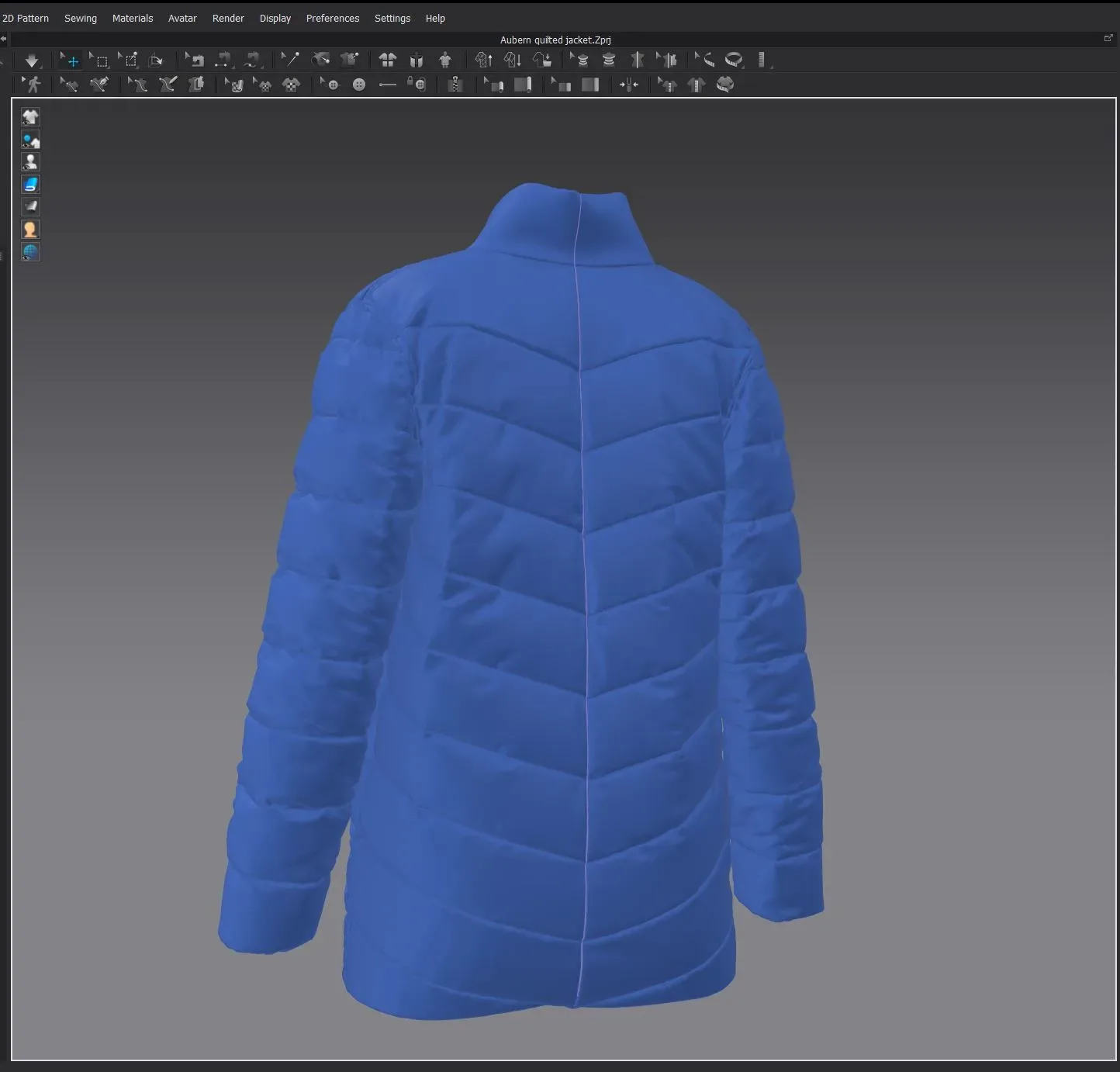This screenshot has width=1120, height=1072.
Task: Select the Edit Sewing tool in 3D
Action: pos(195,61)
